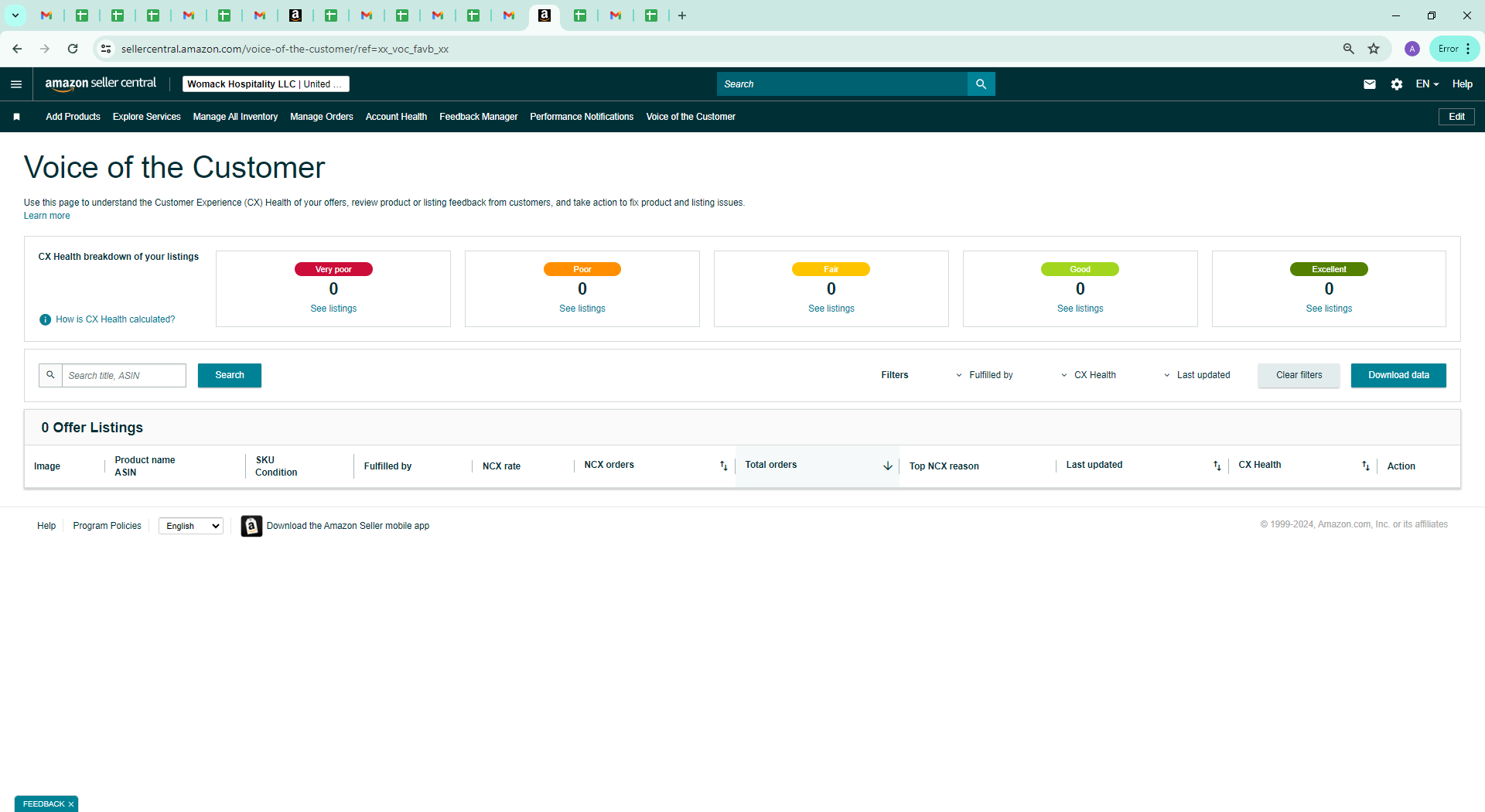
Task: Sort by CX Health column arrows
Action: tap(1366, 466)
